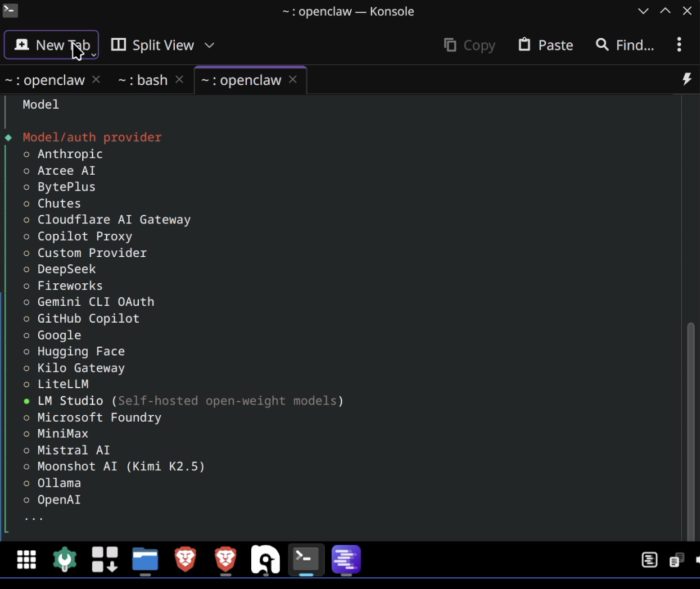Open the New Tab dropdown chevron
This screenshot has width=700, height=589.
coord(94,54)
